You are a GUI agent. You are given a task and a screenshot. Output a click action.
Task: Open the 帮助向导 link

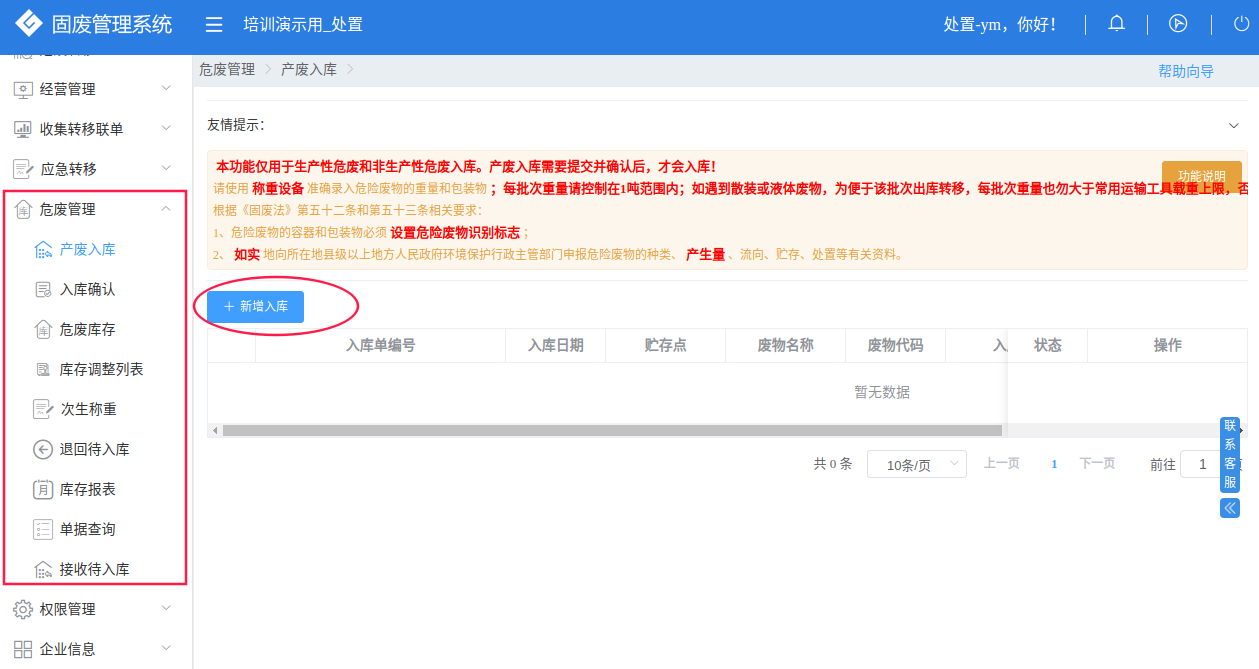pos(1186,71)
